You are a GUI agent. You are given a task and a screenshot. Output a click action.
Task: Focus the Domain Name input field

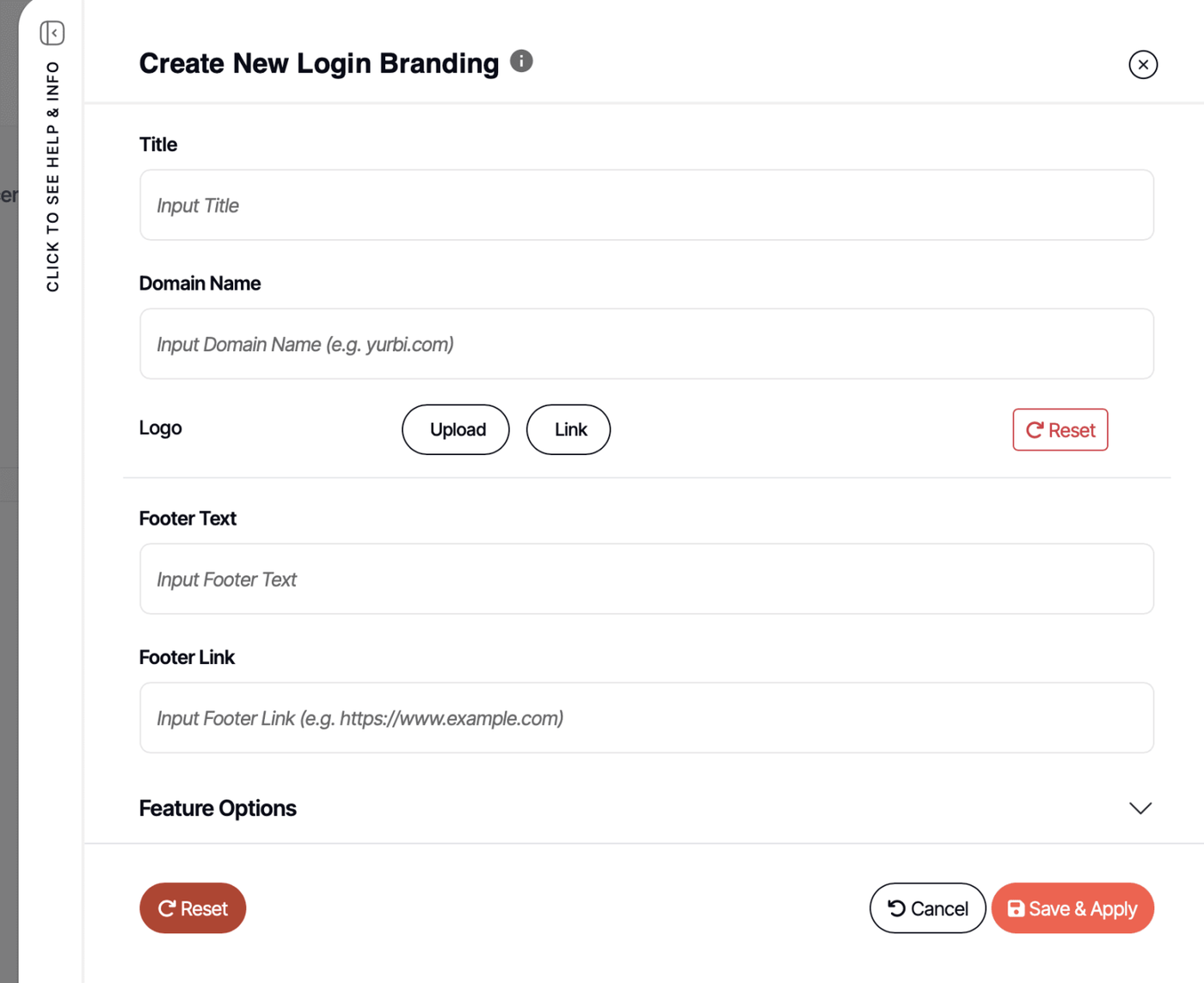tap(646, 344)
